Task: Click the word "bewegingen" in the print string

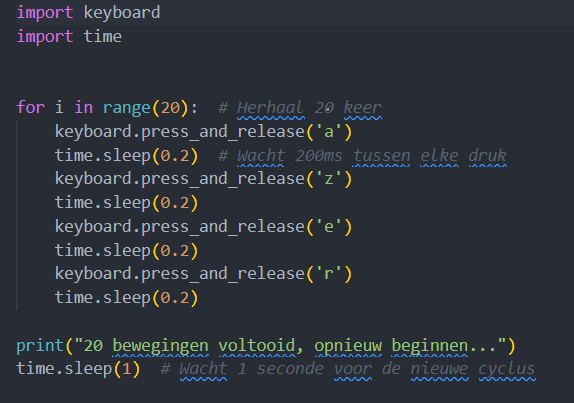Action: (160, 346)
